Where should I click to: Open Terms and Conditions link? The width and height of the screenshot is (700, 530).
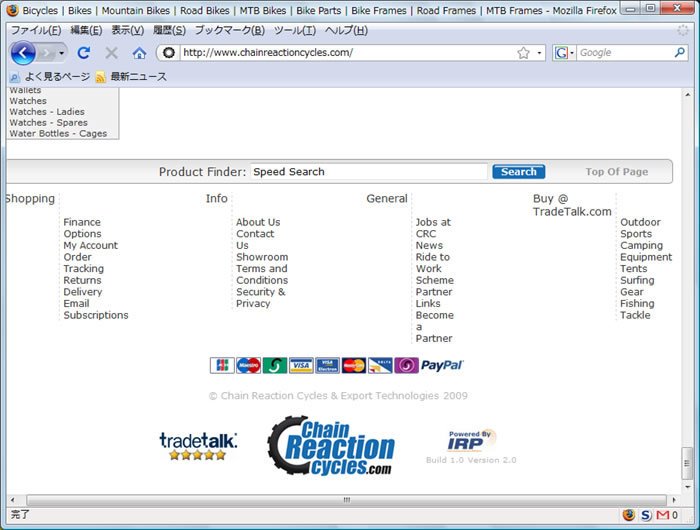262,274
